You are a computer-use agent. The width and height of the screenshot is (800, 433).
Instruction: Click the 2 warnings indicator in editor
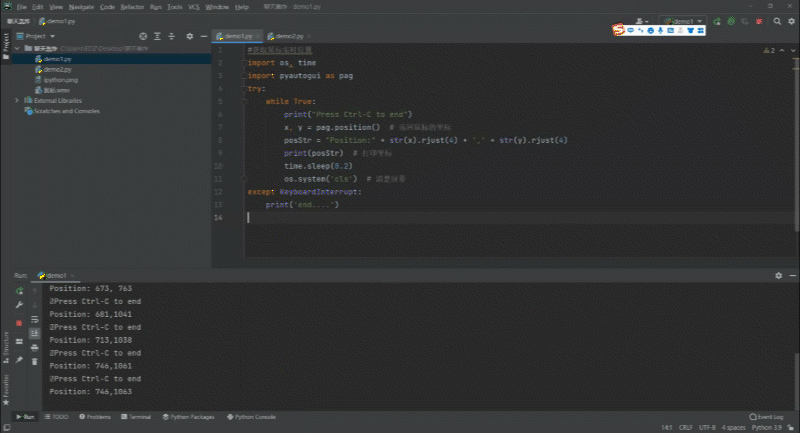pos(769,50)
